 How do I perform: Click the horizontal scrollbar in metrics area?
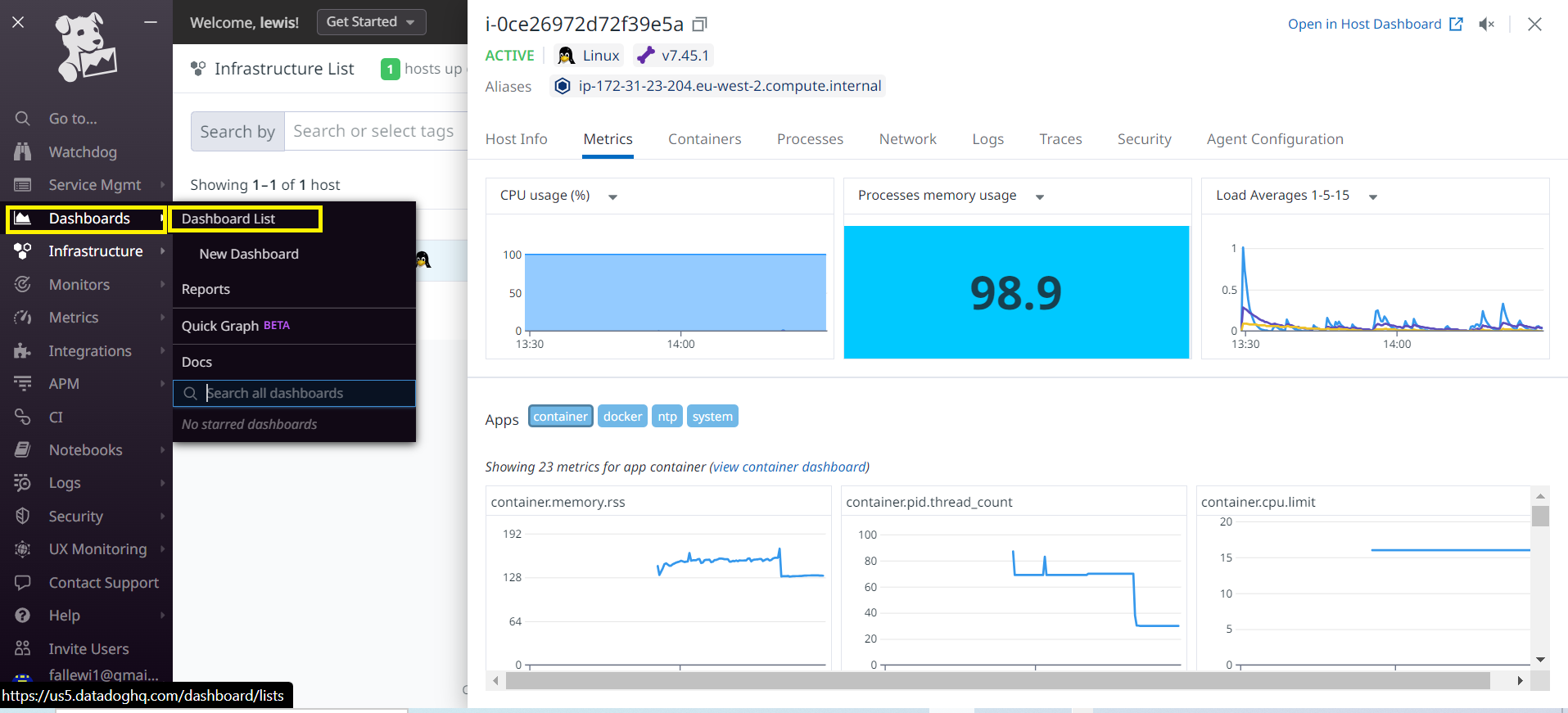(x=997, y=680)
